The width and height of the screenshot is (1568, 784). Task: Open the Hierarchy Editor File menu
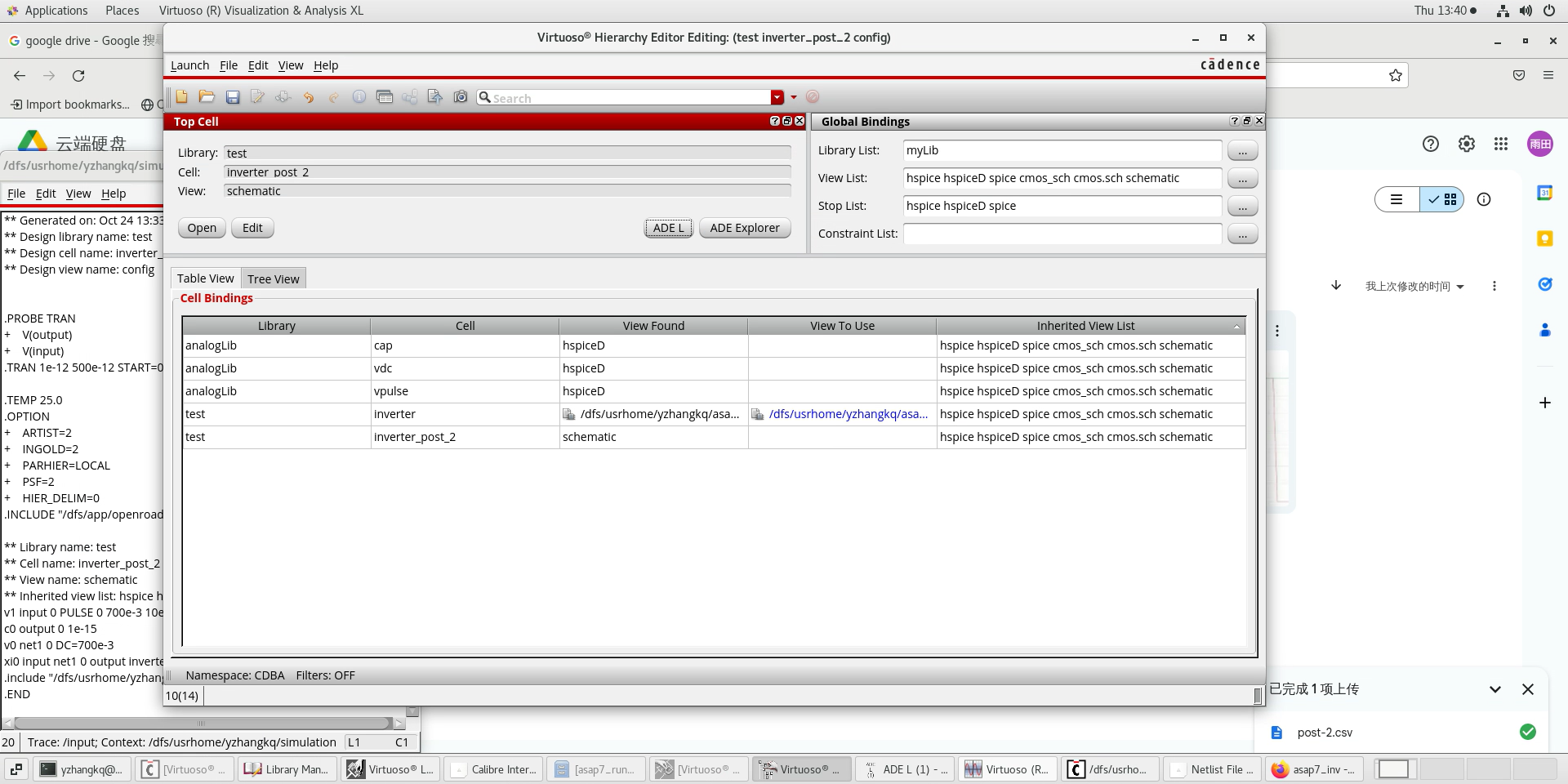point(229,65)
